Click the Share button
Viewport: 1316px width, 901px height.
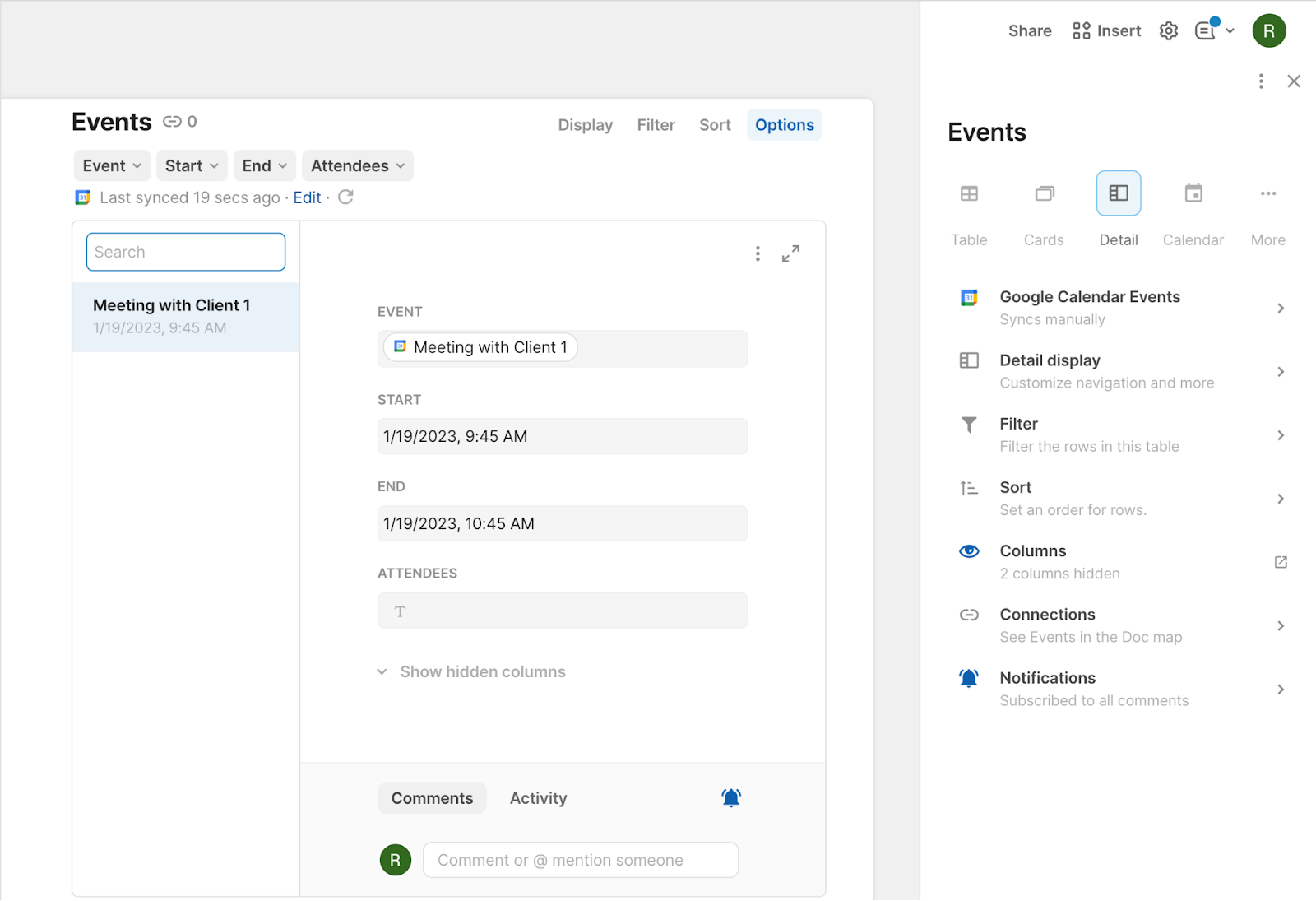coord(1030,31)
